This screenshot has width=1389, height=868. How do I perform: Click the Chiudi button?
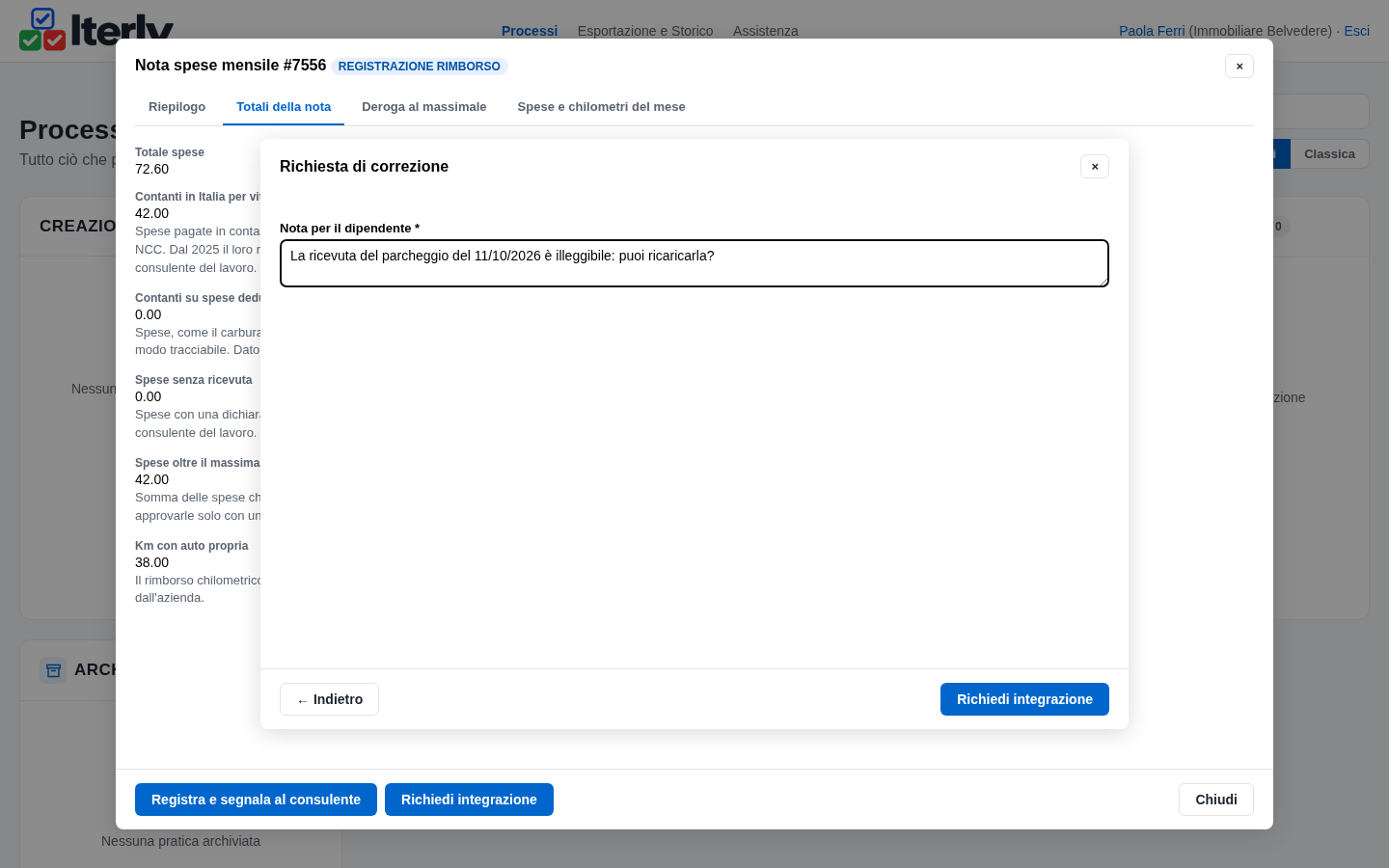[1215, 800]
